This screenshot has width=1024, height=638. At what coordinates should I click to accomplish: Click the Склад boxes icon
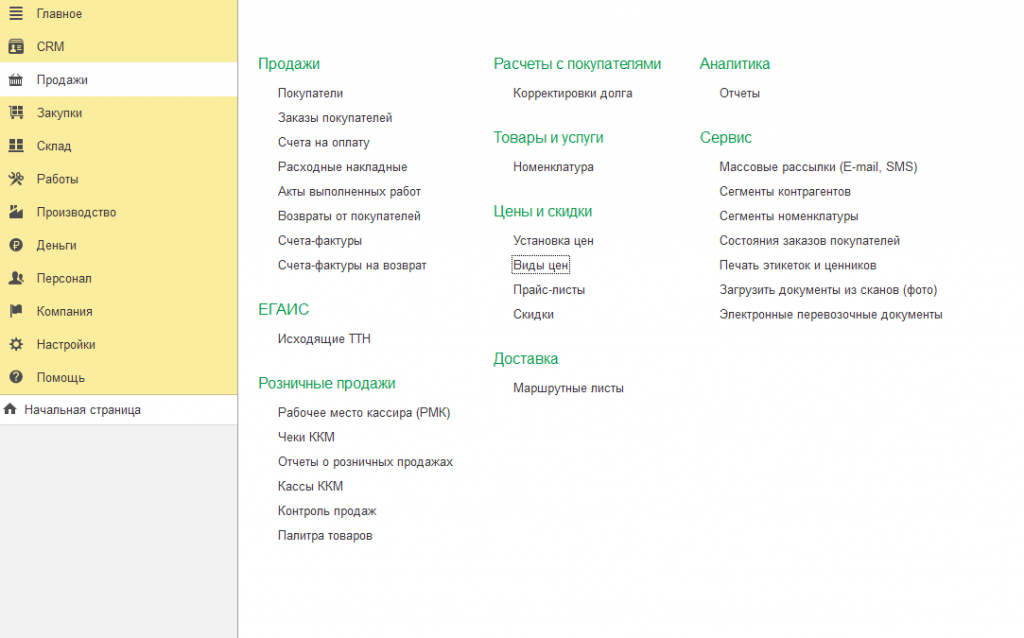click(16, 146)
